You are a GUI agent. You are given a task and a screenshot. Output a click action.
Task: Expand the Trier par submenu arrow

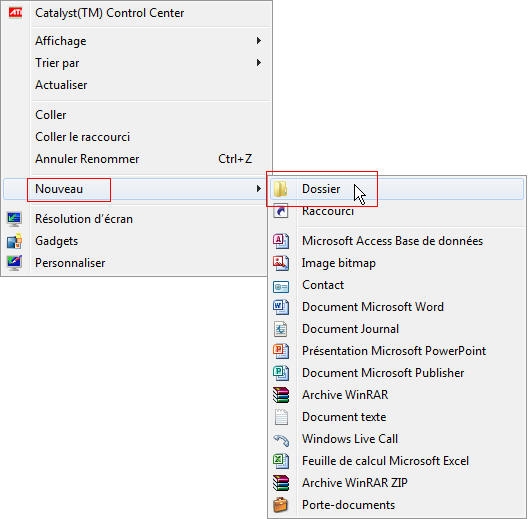(x=259, y=63)
